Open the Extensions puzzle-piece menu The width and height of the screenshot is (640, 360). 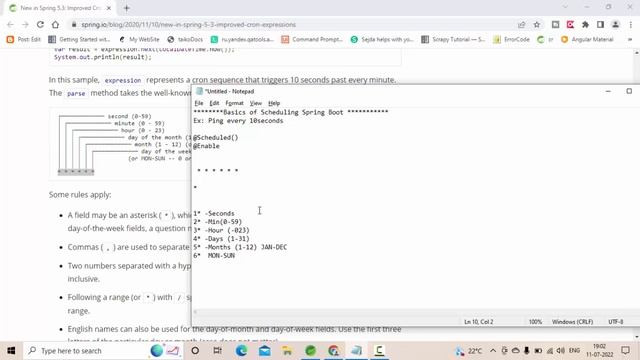coord(585,24)
